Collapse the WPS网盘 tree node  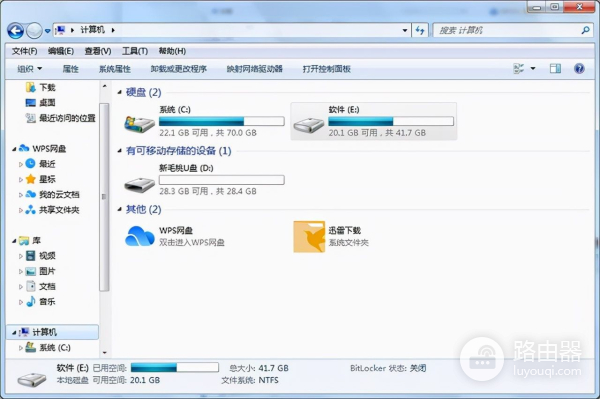[14, 149]
